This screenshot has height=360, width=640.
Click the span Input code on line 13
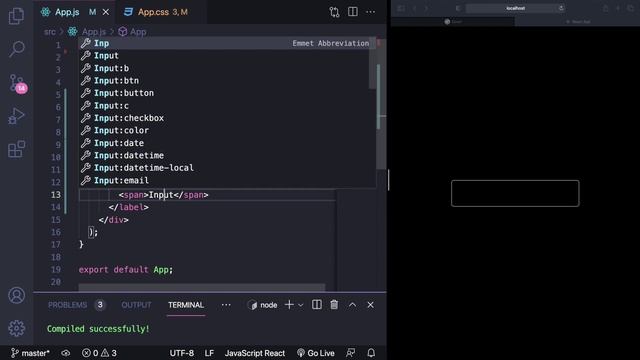[x=163, y=195]
